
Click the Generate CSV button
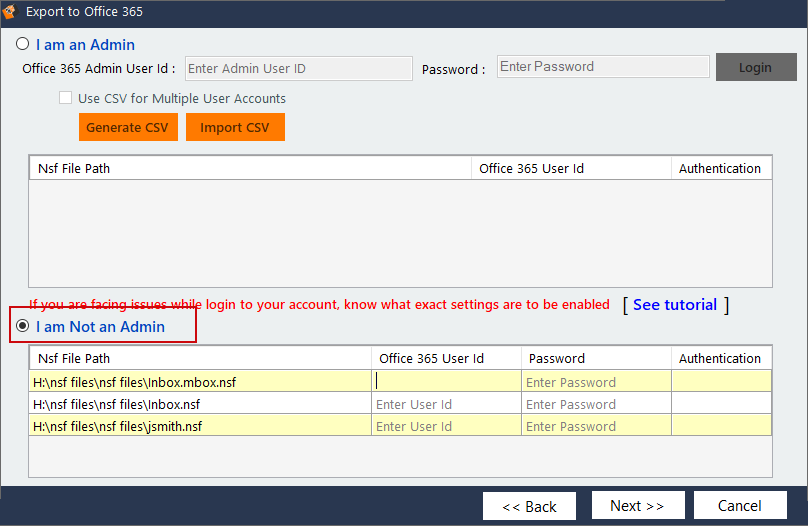point(128,127)
